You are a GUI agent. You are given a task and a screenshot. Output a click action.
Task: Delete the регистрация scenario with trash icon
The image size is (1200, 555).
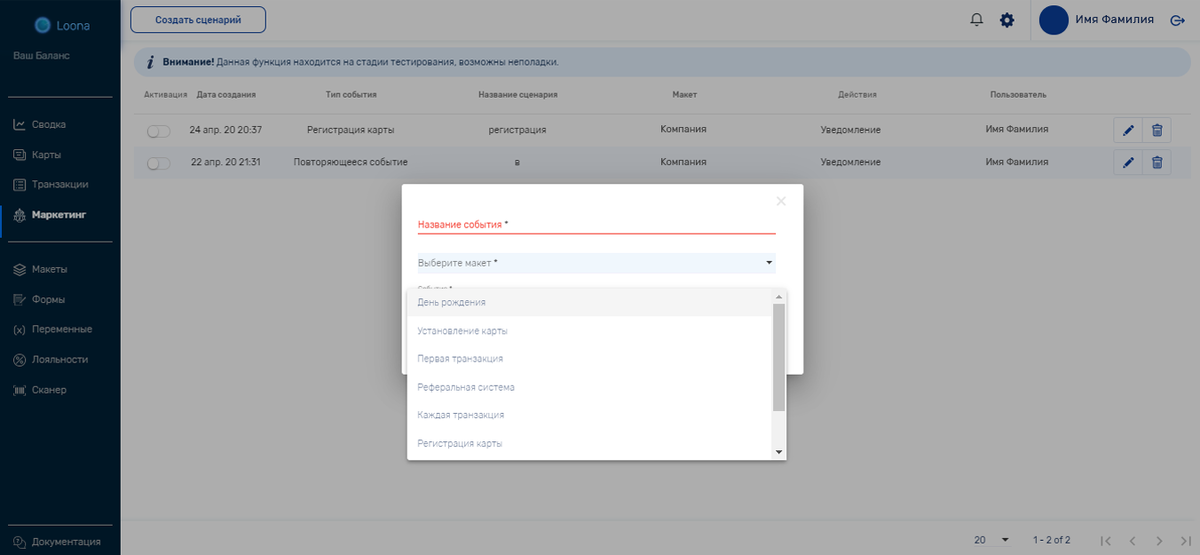tap(1157, 130)
